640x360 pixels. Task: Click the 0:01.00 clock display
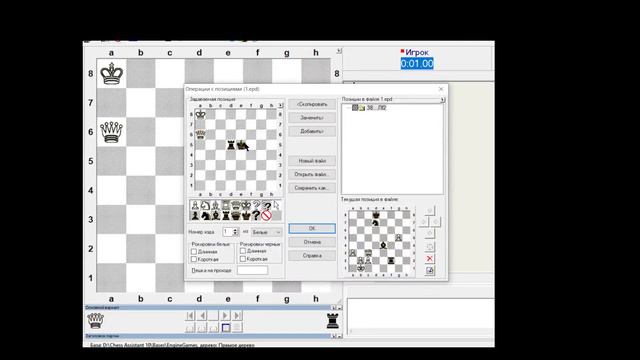(417, 64)
